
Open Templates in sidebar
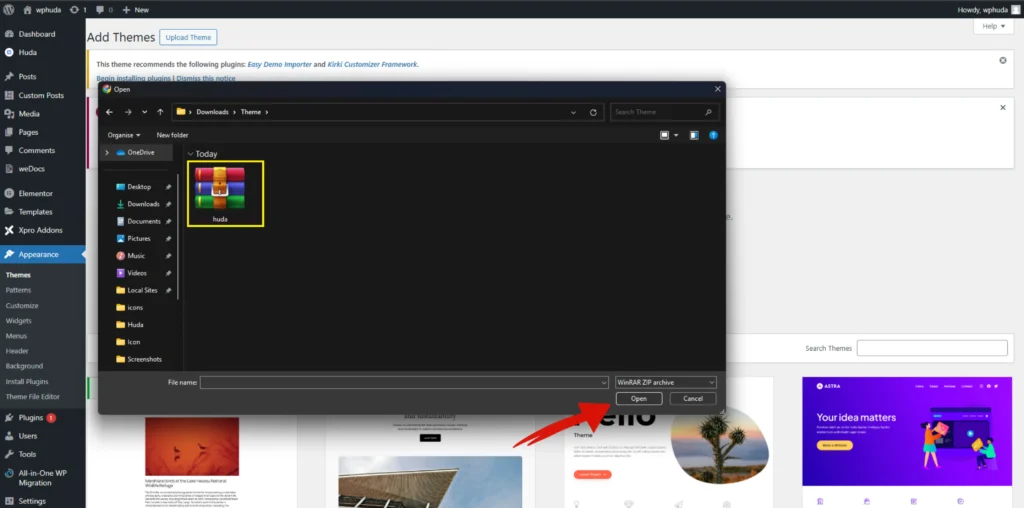pos(35,212)
